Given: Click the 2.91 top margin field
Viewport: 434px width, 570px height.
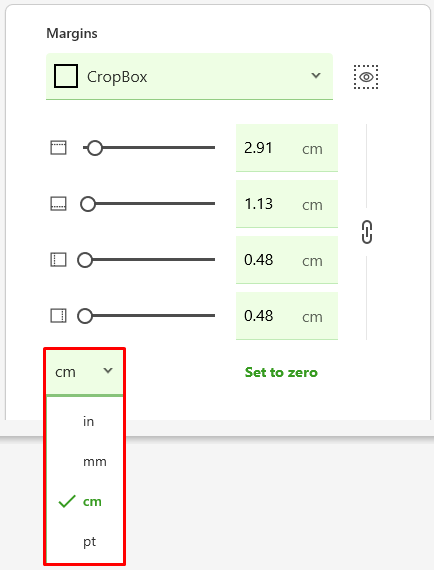Looking at the screenshot, I should 287,148.
